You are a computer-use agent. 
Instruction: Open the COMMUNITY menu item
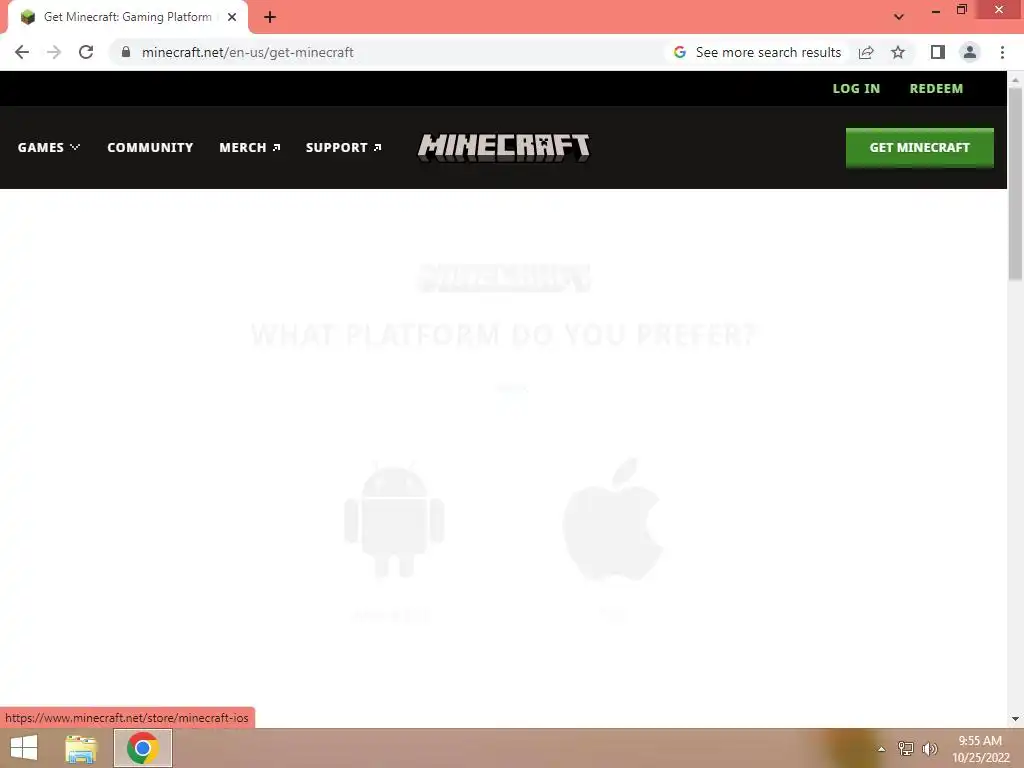[150, 148]
